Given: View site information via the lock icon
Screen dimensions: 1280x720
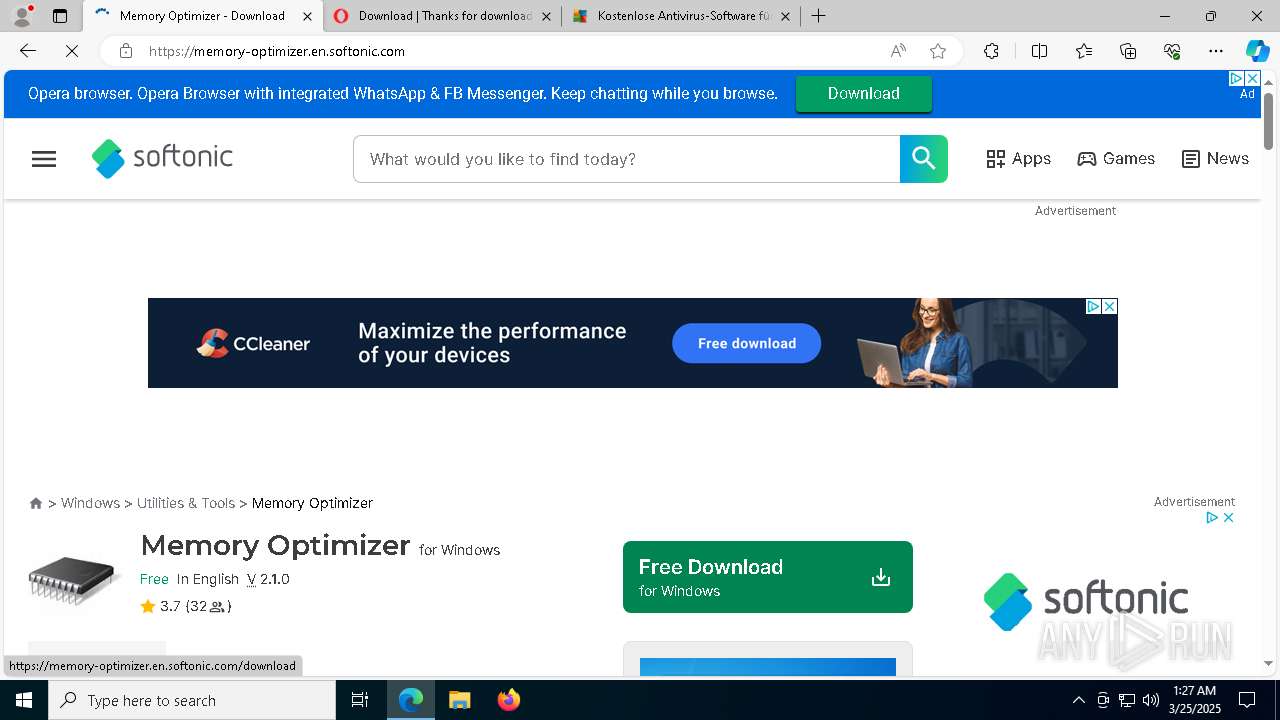Looking at the screenshot, I should pos(125,51).
